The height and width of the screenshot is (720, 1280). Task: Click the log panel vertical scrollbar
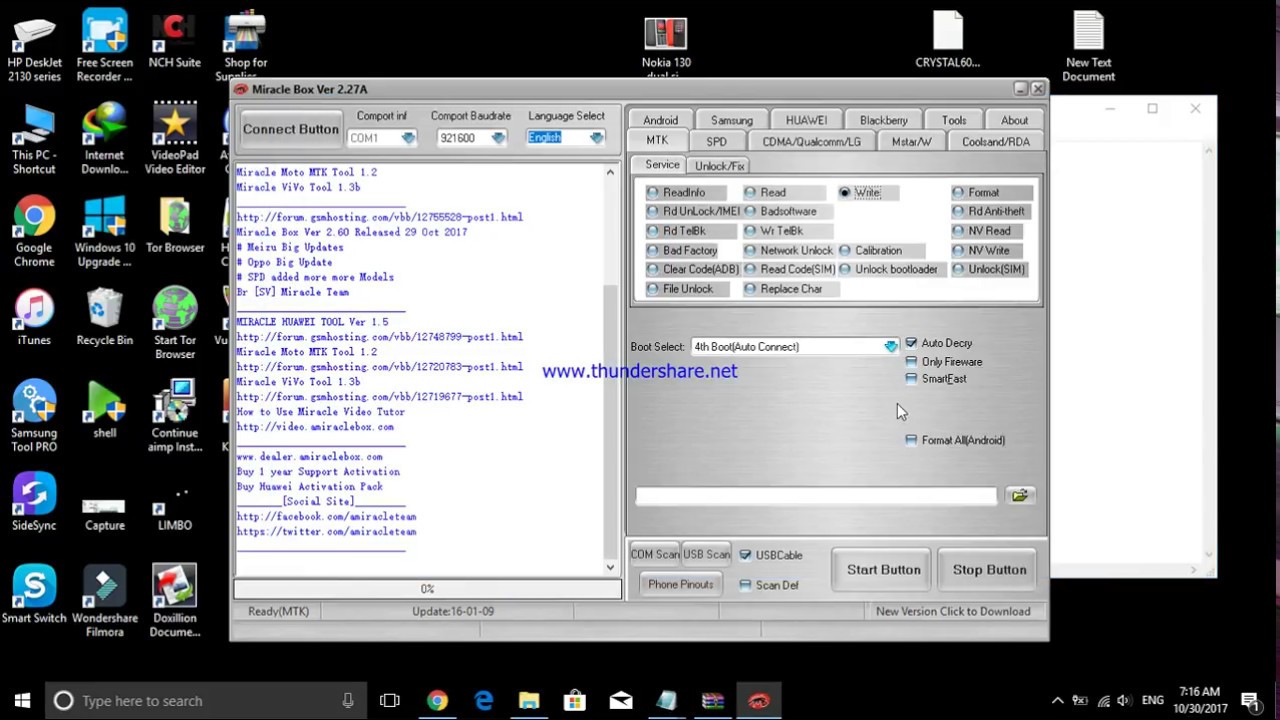coord(610,370)
